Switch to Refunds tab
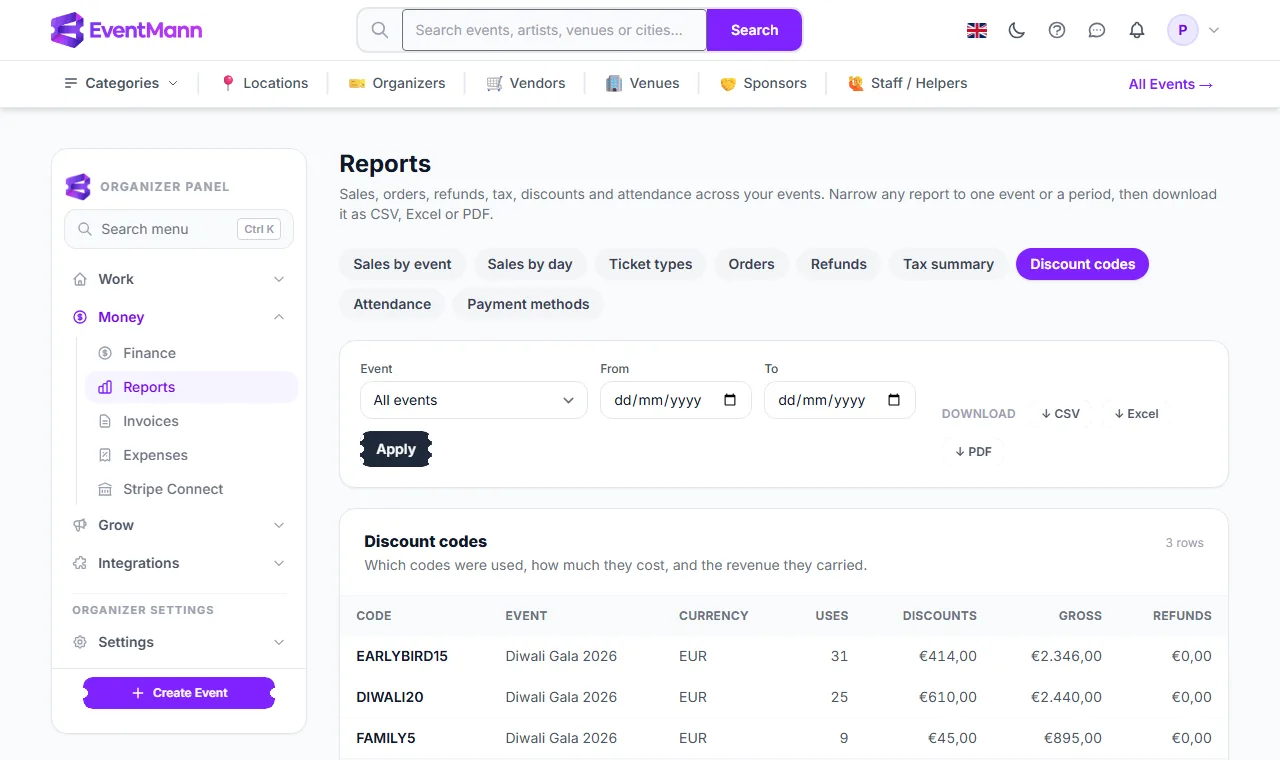This screenshot has height=760, width=1280. [x=839, y=264]
